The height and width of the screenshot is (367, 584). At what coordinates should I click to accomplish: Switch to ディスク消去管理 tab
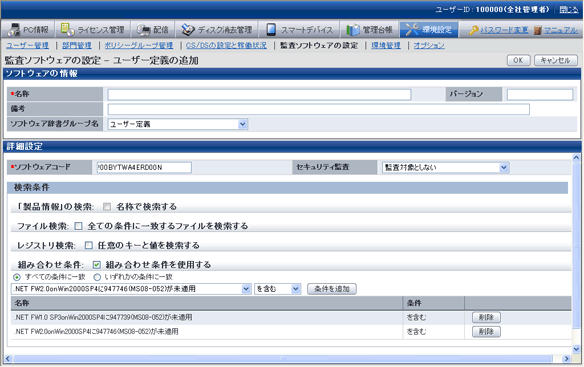[x=217, y=29]
